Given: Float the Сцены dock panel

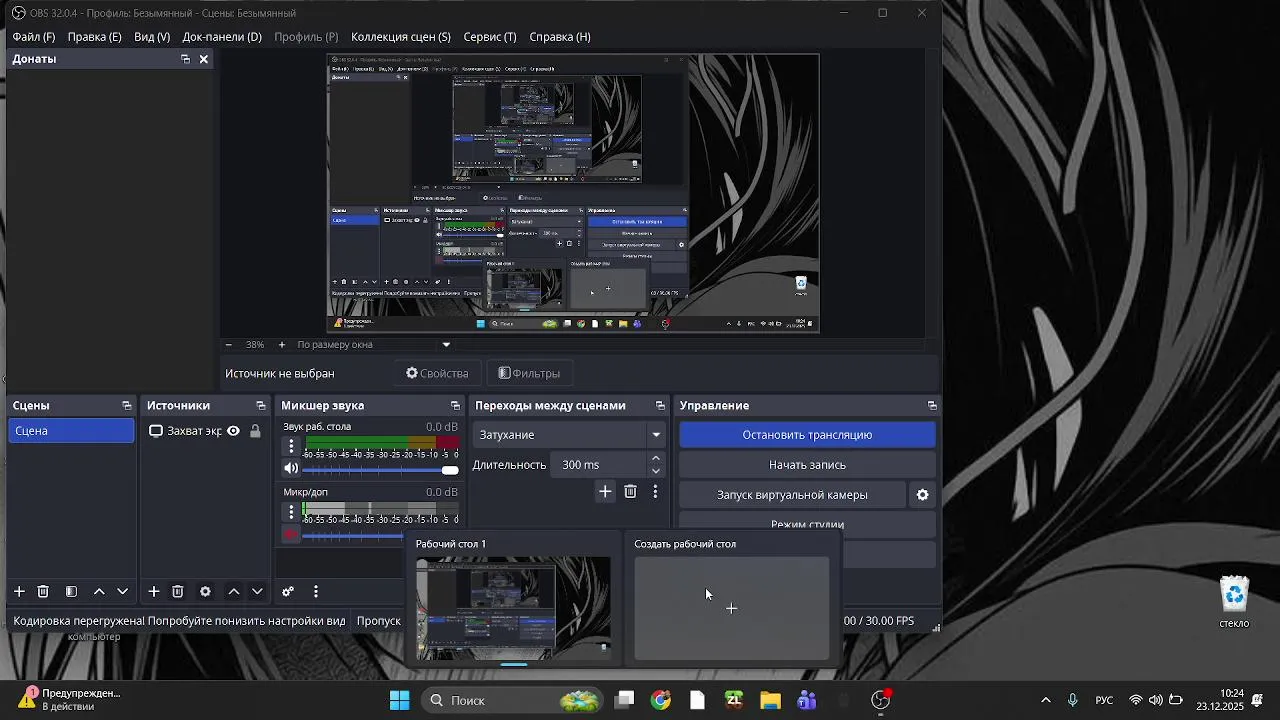Looking at the screenshot, I should coord(126,405).
